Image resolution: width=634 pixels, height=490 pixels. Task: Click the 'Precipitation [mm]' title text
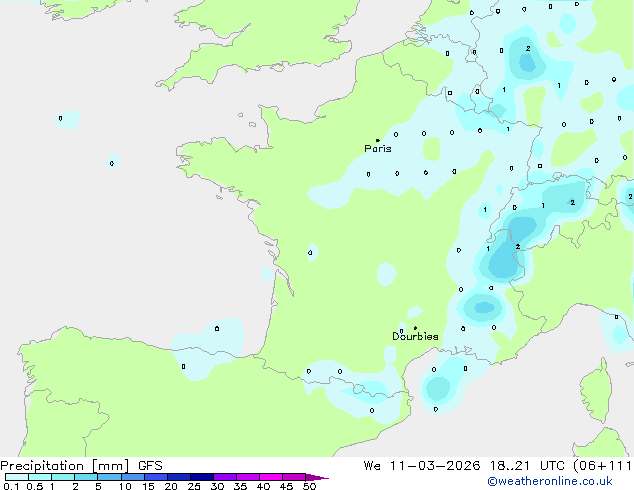[65, 466]
